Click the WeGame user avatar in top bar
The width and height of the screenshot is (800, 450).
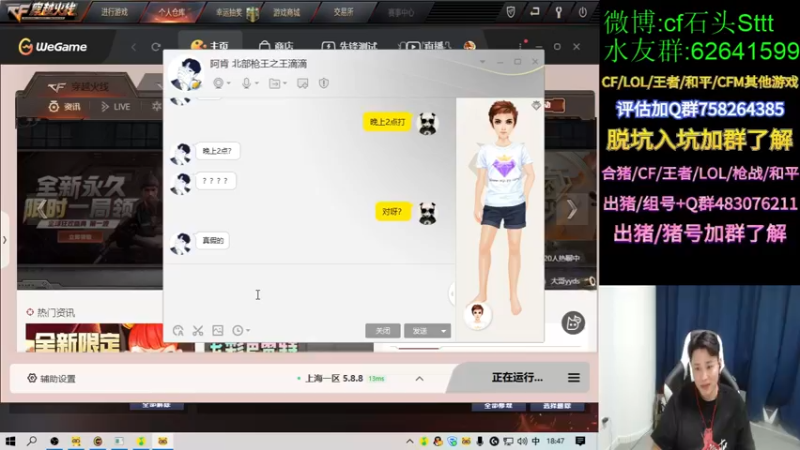[x=469, y=46]
